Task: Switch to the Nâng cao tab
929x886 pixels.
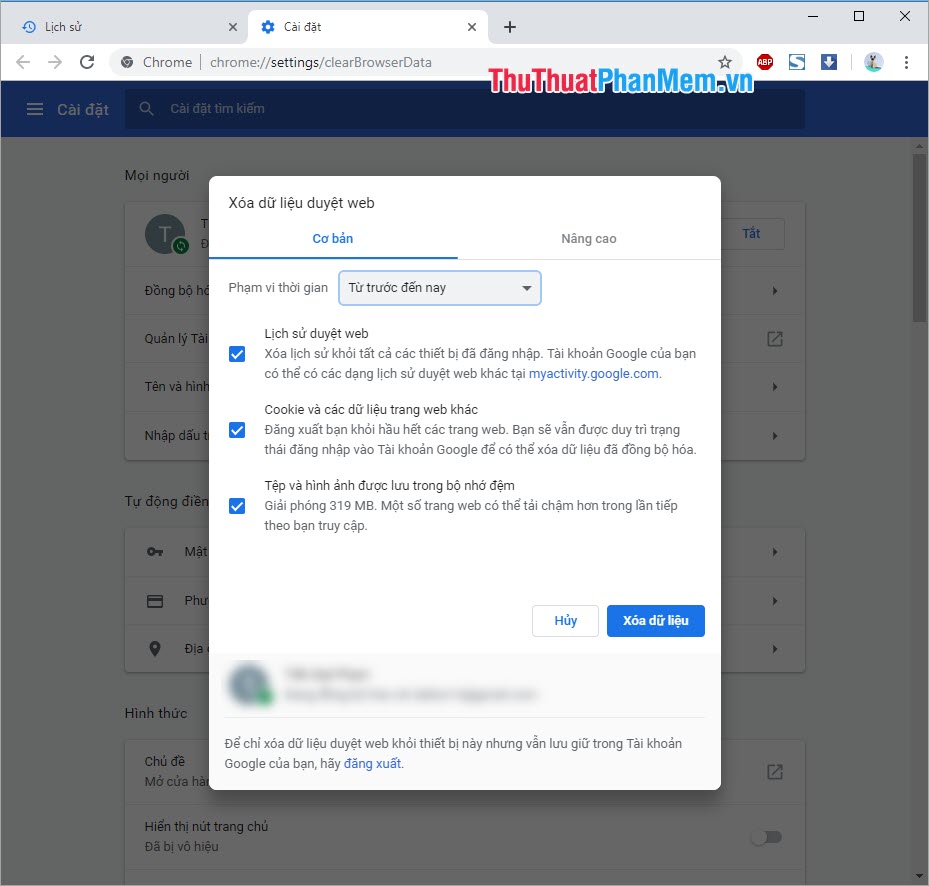Action: (589, 239)
